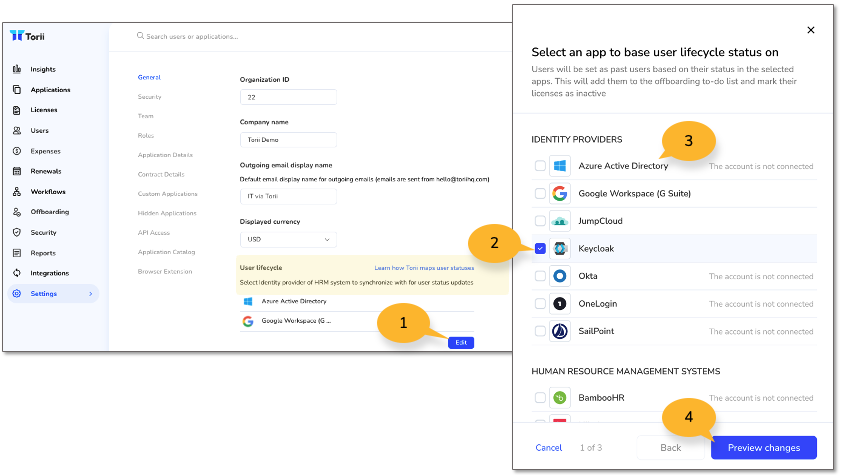Image resolution: width=841 pixels, height=475 pixels.
Task: Check the OneLogin checkbox
Action: point(540,303)
